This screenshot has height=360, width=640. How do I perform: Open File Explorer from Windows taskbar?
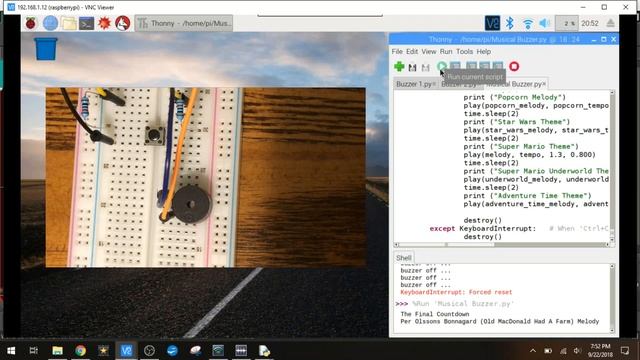pos(58,351)
